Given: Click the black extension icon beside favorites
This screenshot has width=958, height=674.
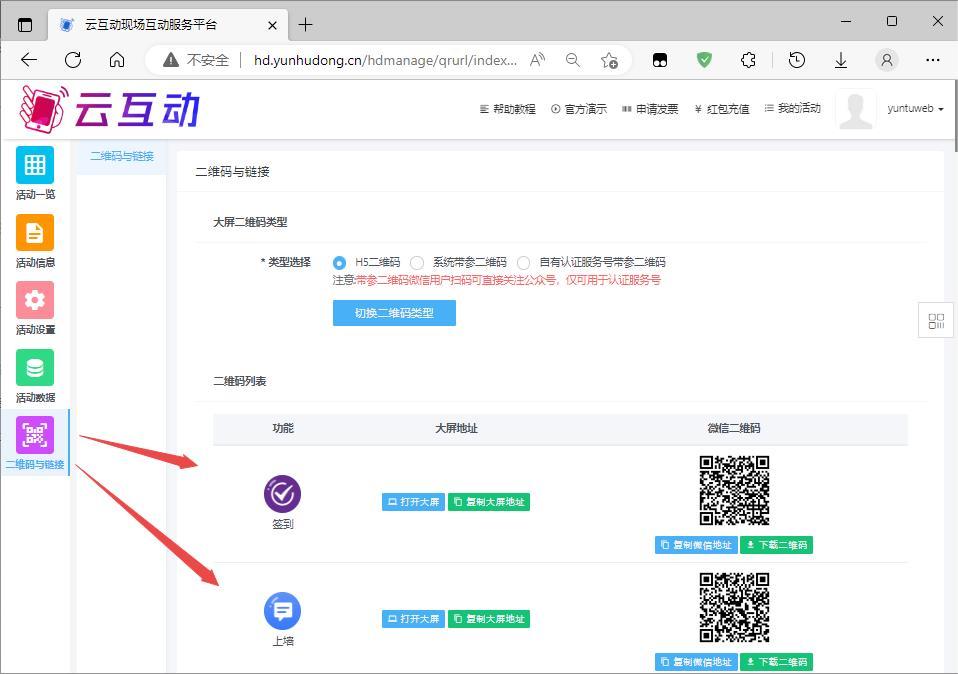Looking at the screenshot, I should pyautogui.click(x=660, y=60).
